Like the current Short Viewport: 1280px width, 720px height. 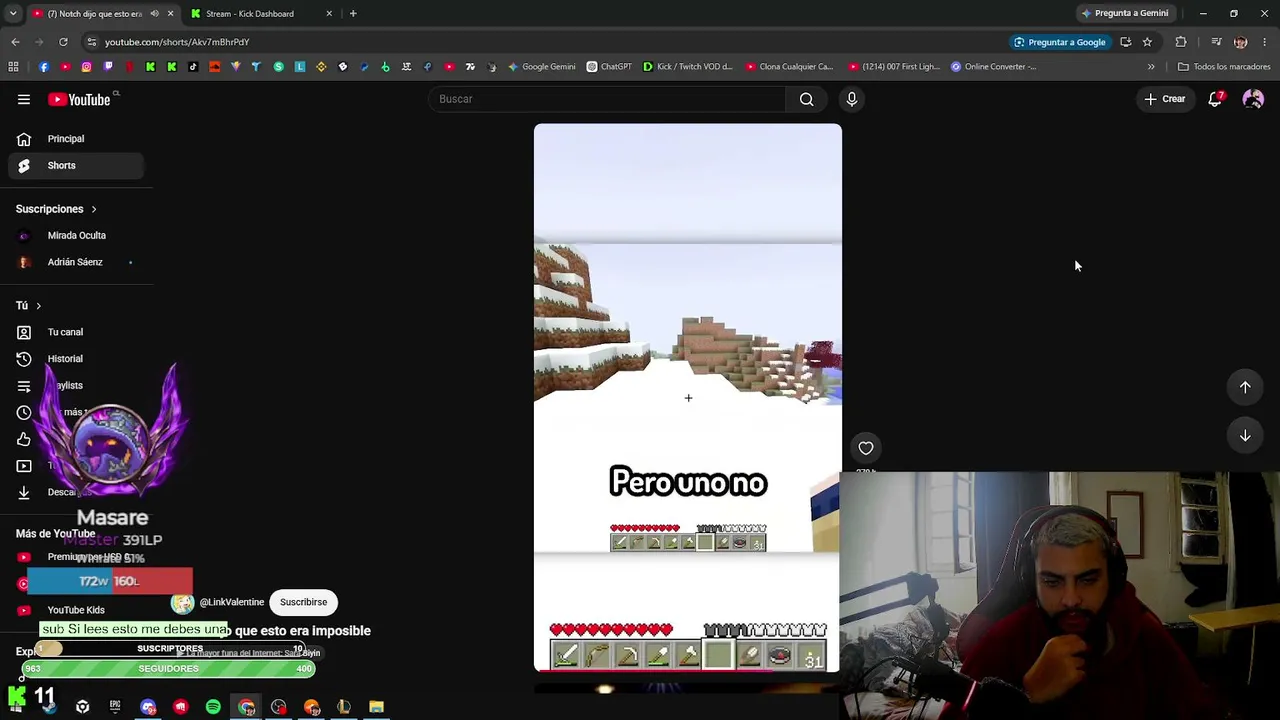coord(866,449)
